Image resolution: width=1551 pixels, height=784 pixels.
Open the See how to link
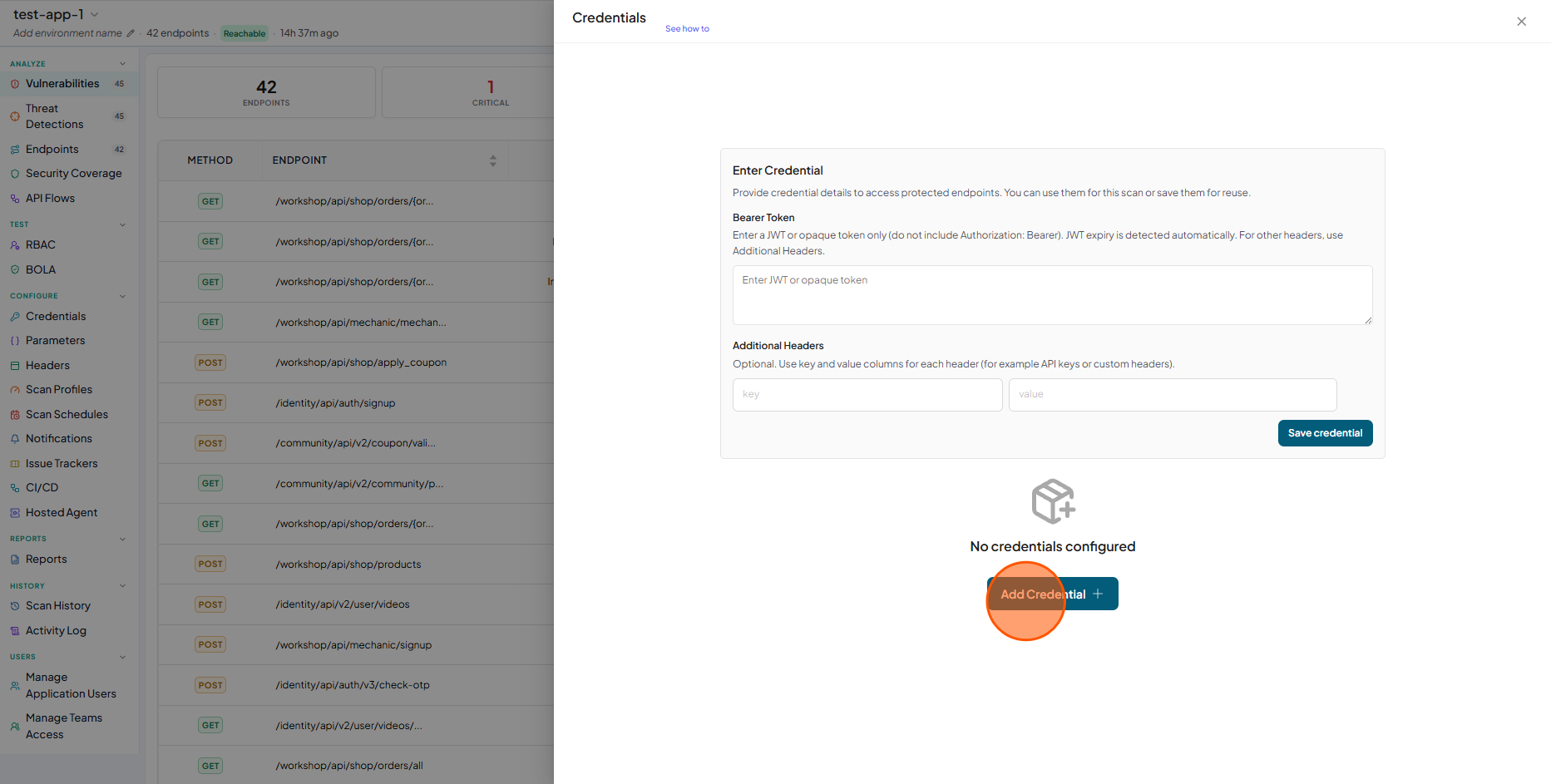tap(687, 29)
